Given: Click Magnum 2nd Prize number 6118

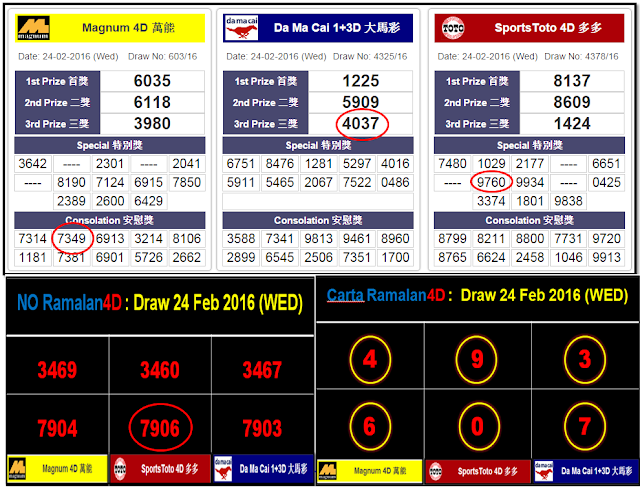Looking at the screenshot, I should [x=152, y=102].
